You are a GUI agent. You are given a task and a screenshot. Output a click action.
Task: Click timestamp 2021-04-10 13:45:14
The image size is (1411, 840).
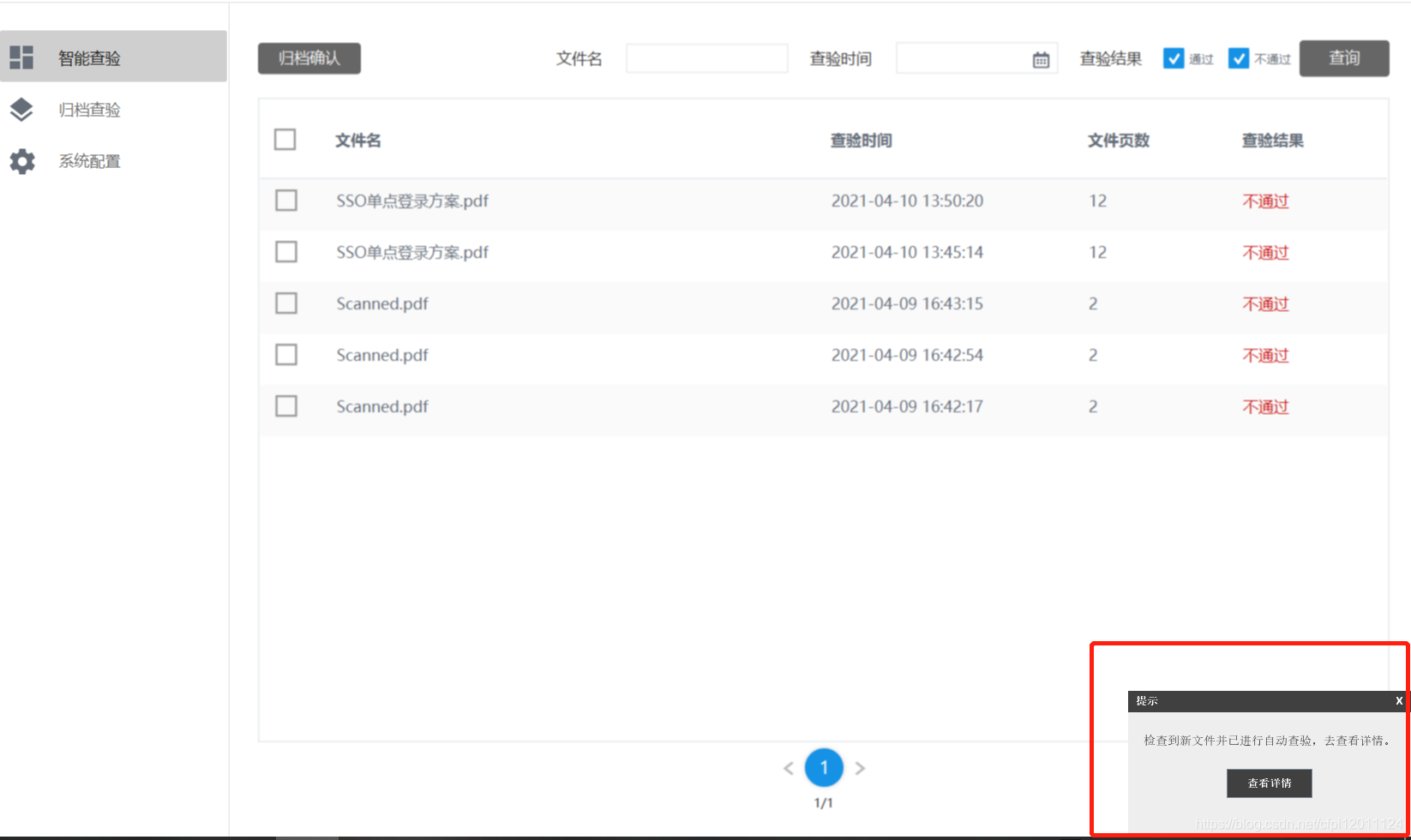tap(907, 253)
